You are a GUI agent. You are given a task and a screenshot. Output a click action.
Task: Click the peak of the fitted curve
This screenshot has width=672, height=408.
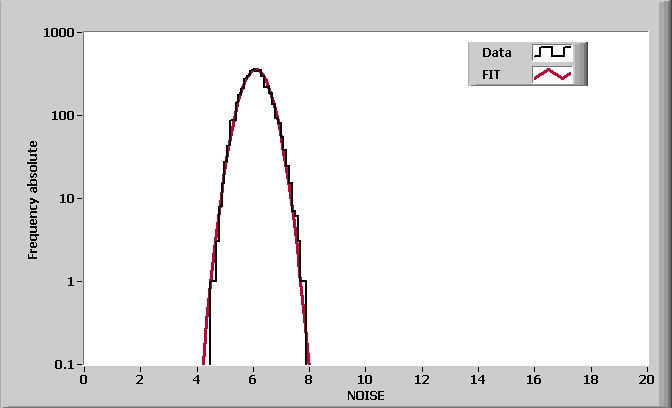coord(256,70)
